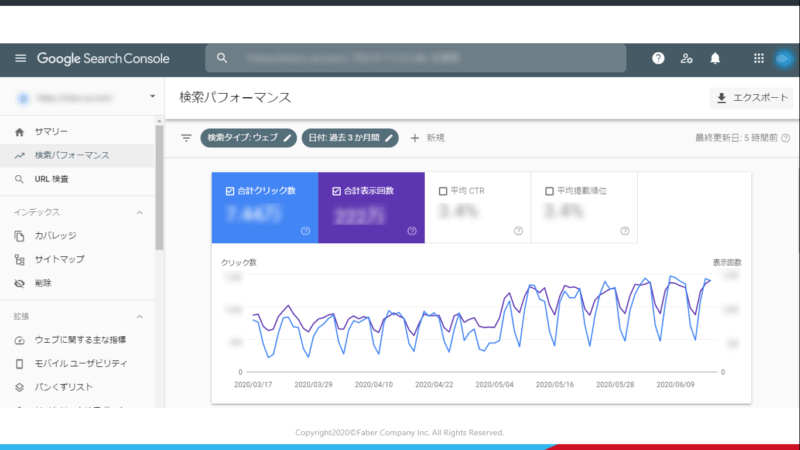Click help icon on 合計クリック数 card
This screenshot has width=800, height=450.
click(x=305, y=231)
